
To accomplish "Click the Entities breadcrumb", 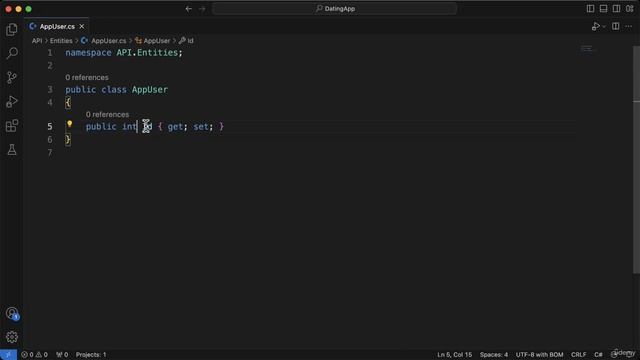I will point(61,41).
